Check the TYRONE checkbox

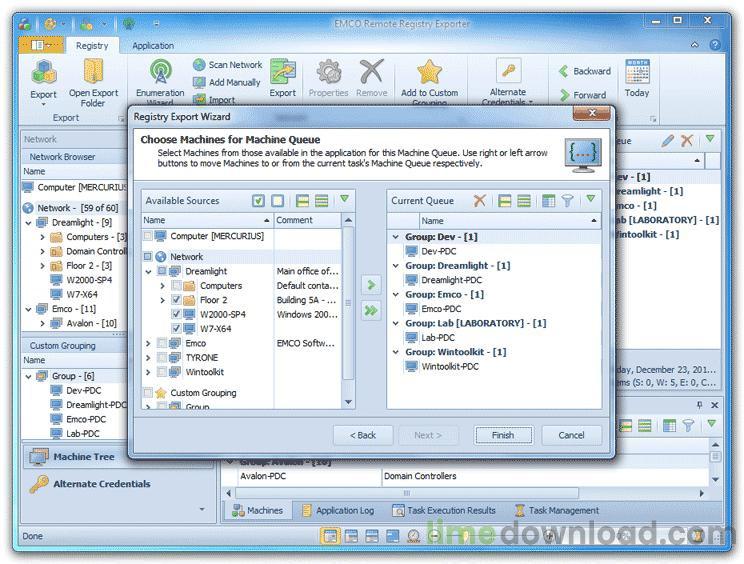(x=162, y=357)
